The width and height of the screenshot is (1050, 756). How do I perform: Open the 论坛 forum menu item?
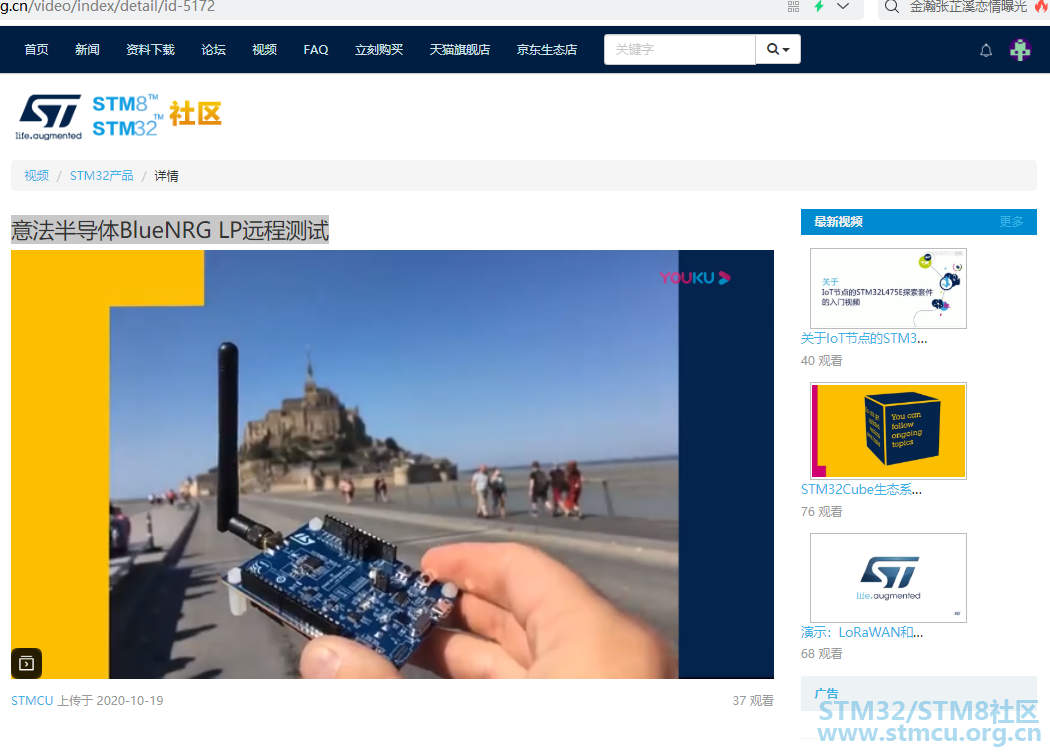(x=213, y=50)
